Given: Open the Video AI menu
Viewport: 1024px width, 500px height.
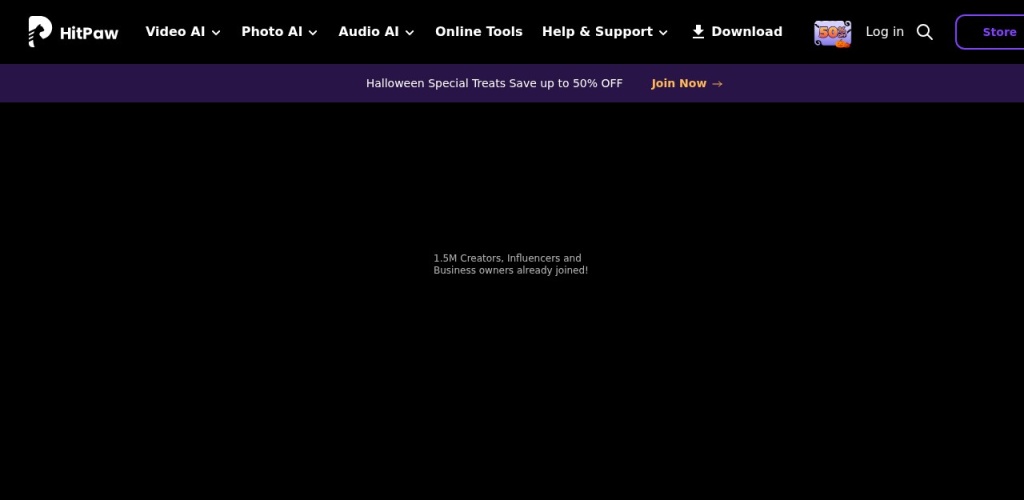Looking at the screenshot, I should coord(175,32).
